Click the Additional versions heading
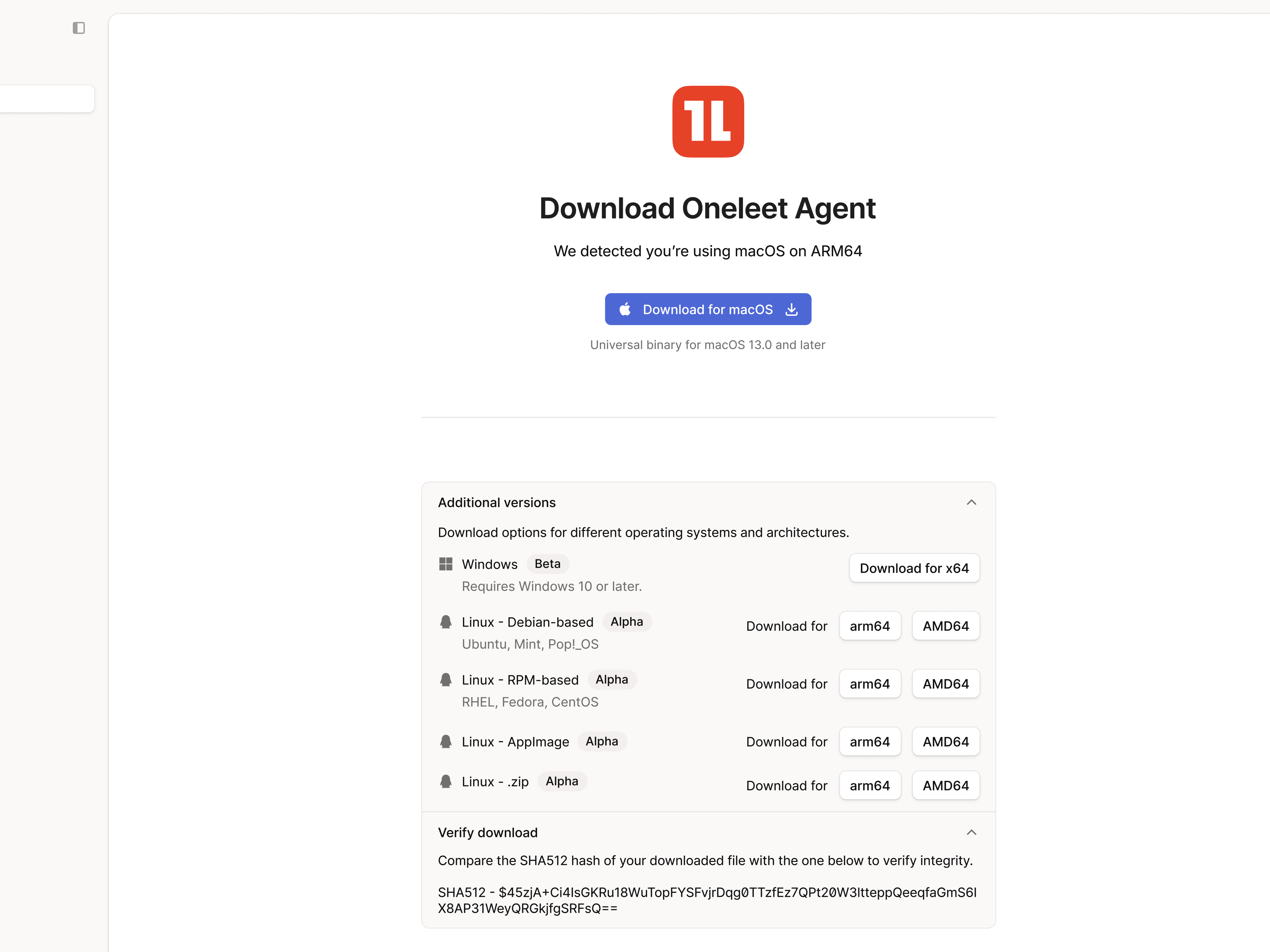Screen dimensions: 1270x952 496,503
